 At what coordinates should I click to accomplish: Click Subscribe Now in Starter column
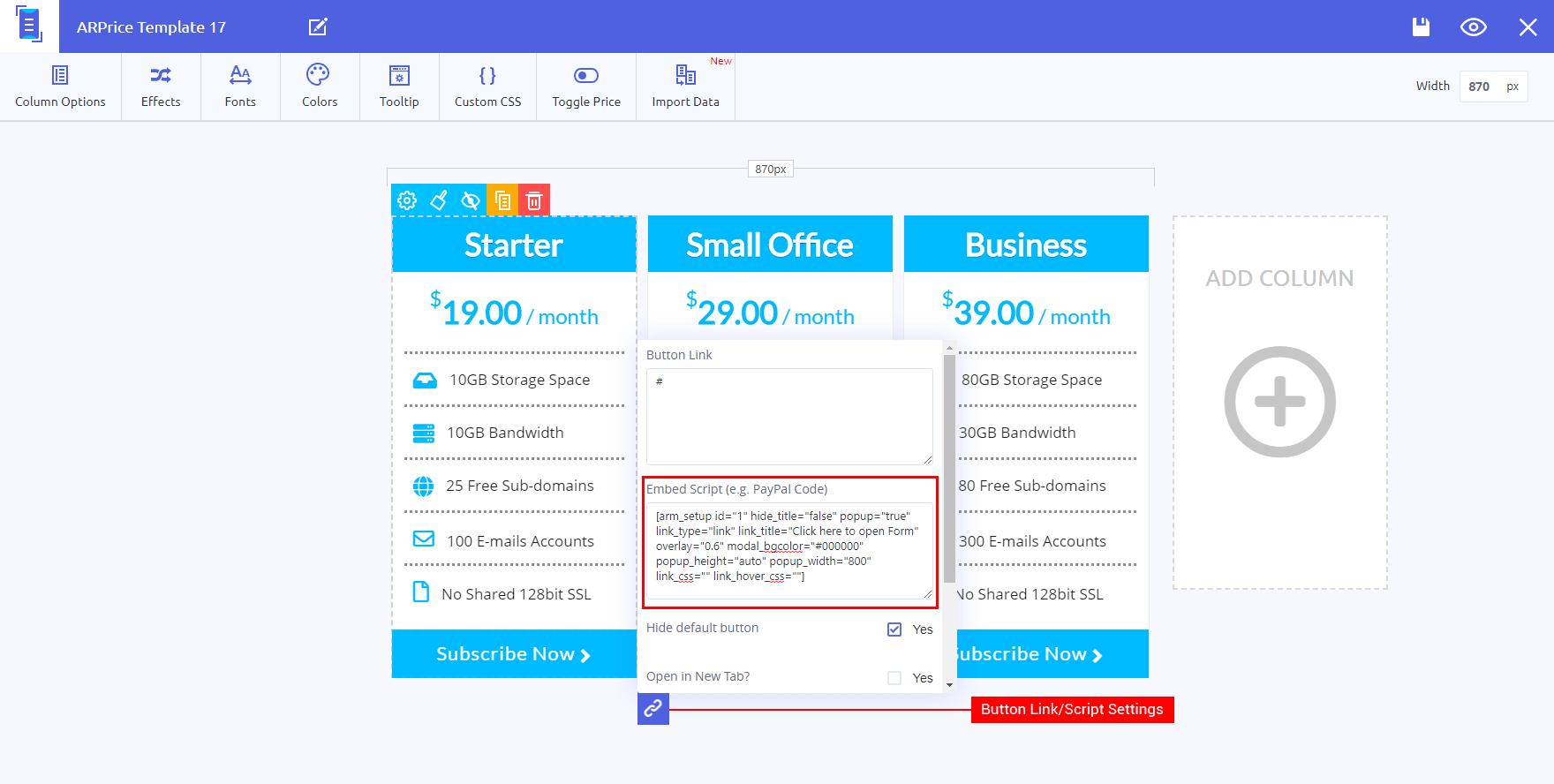[x=514, y=654]
